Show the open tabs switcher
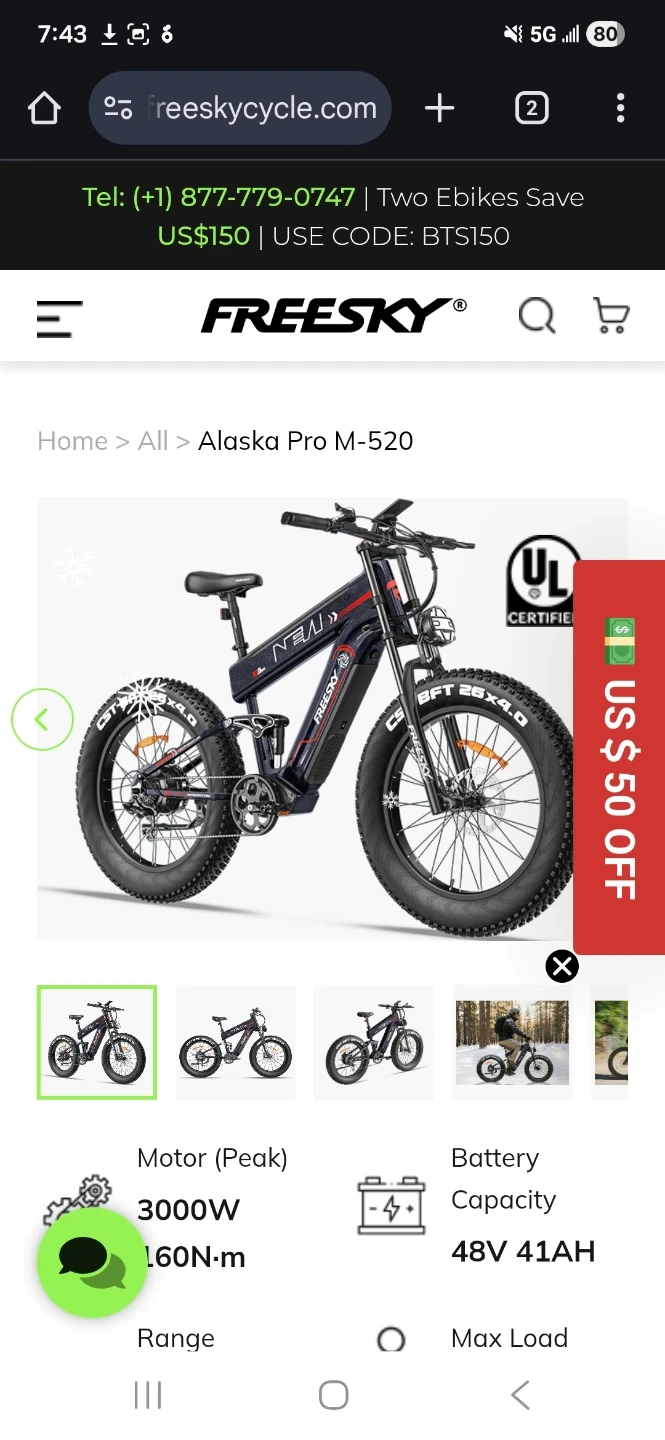The image size is (665, 1440). [531, 108]
